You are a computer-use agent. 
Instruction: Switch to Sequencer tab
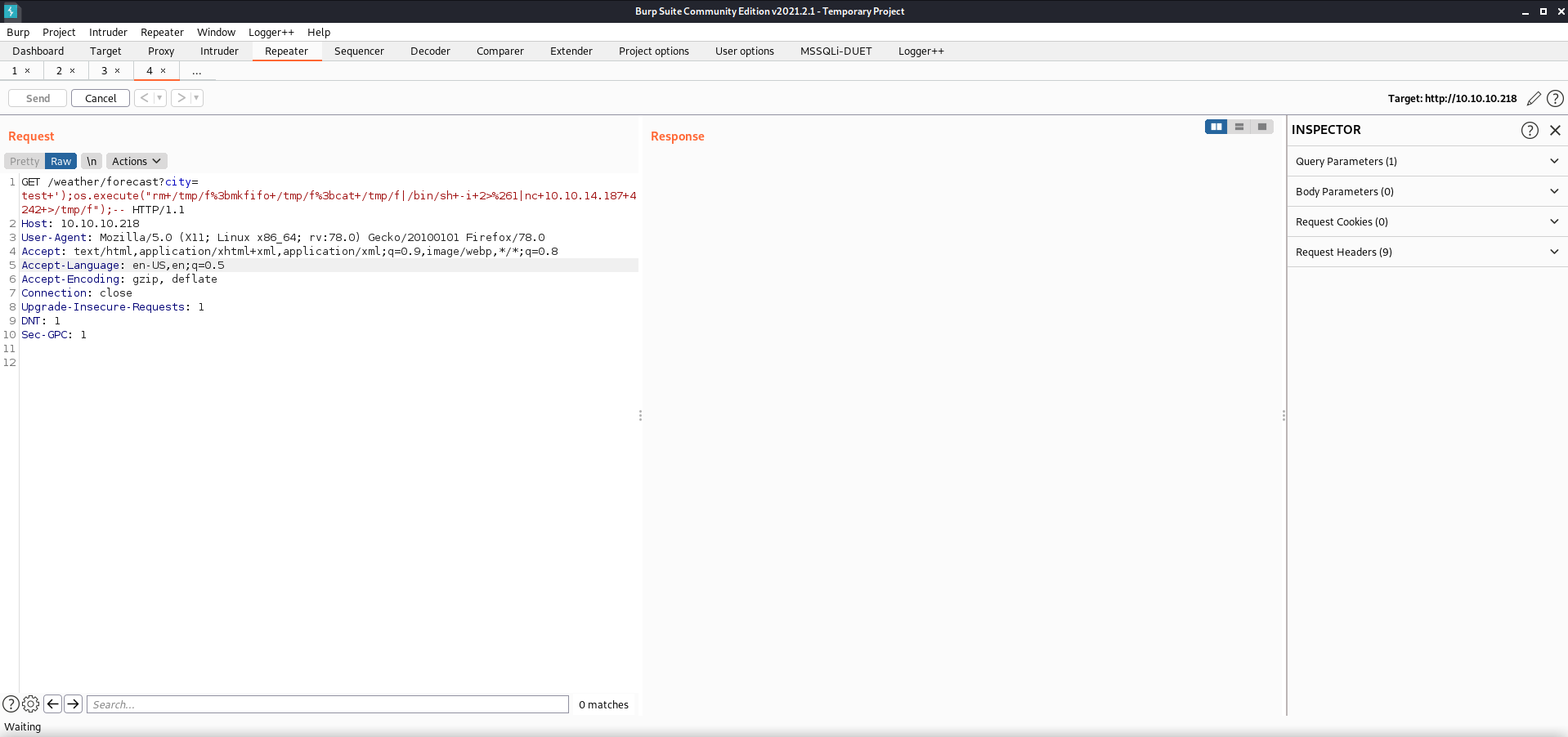click(359, 51)
